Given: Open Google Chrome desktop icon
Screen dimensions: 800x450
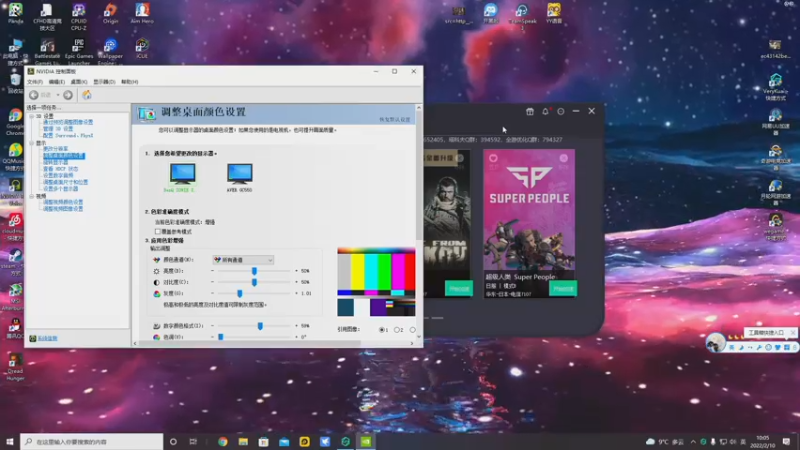Looking at the screenshot, I should coord(15,122).
